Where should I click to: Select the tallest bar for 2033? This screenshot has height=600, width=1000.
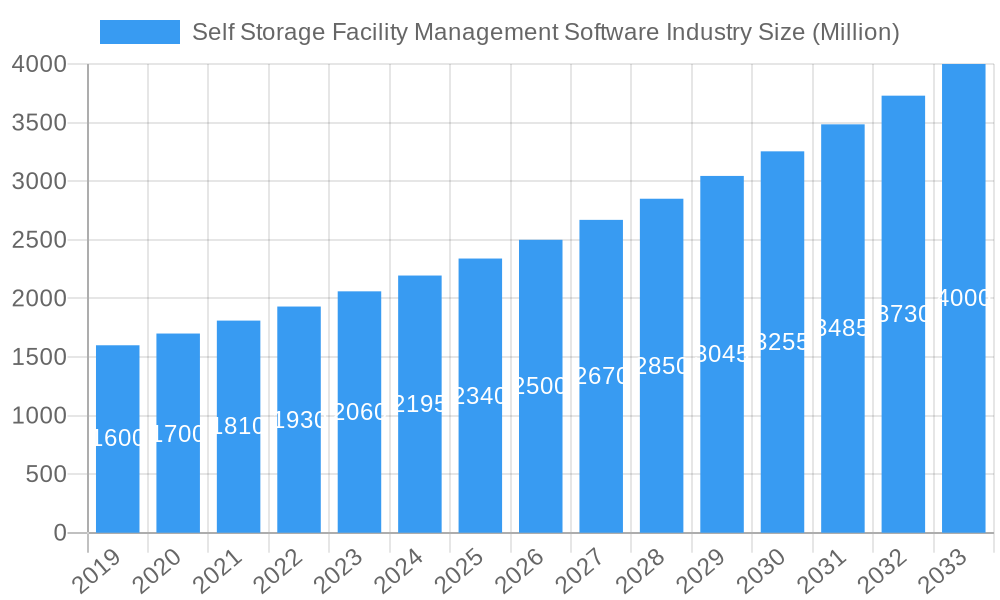tap(964, 300)
